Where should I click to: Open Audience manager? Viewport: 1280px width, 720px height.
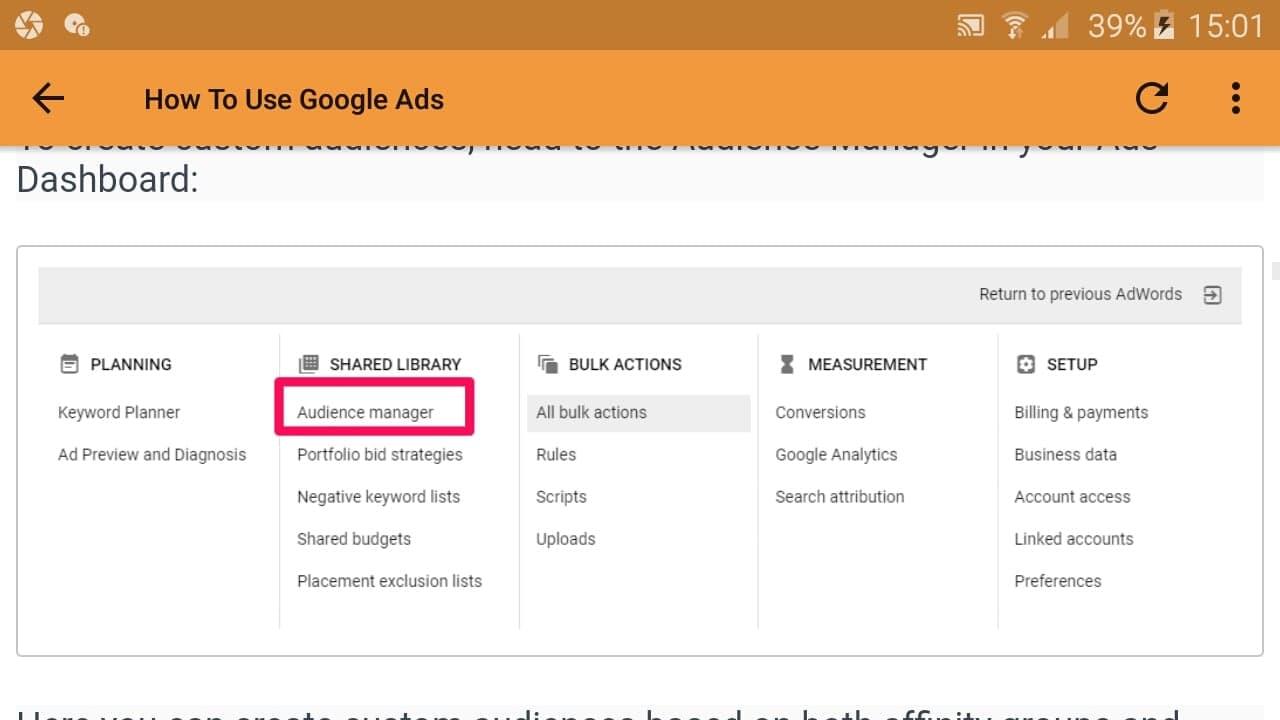[x=365, y=412]
